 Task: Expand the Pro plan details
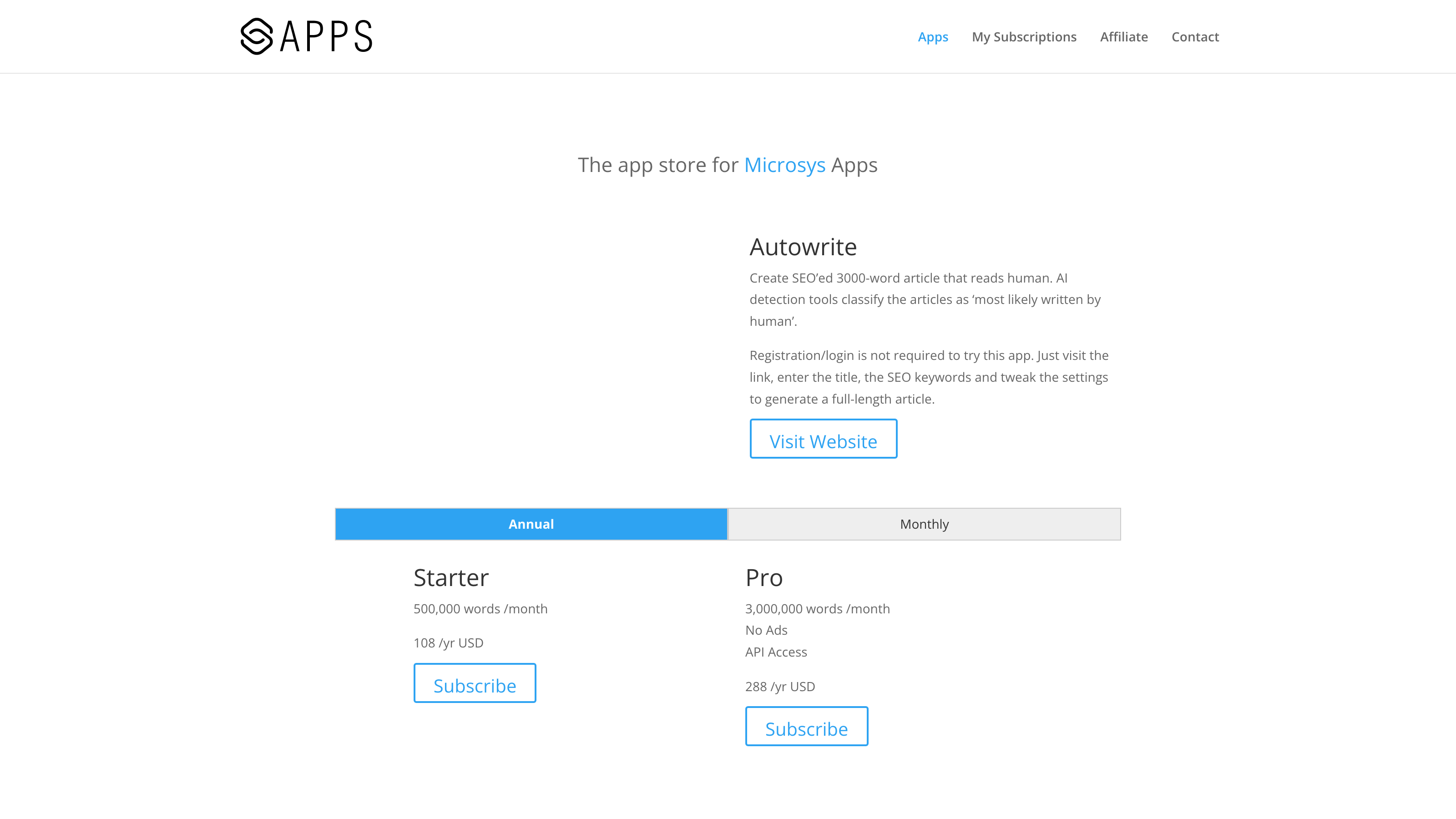coord(764,577)
